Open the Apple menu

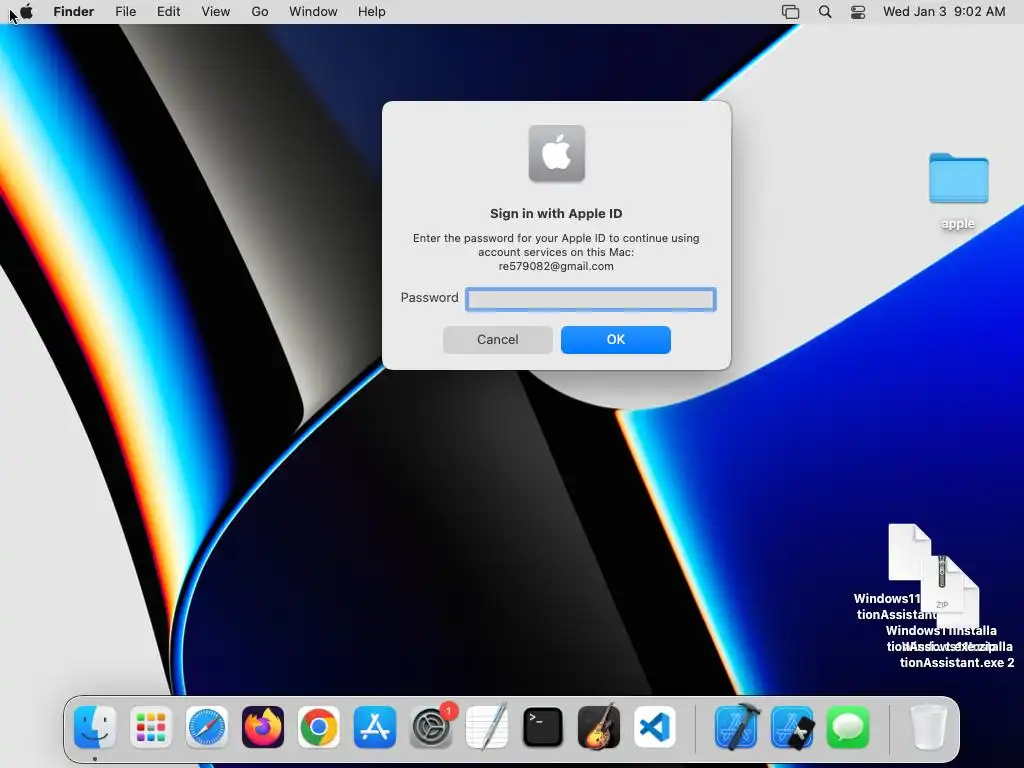(26, 11)
